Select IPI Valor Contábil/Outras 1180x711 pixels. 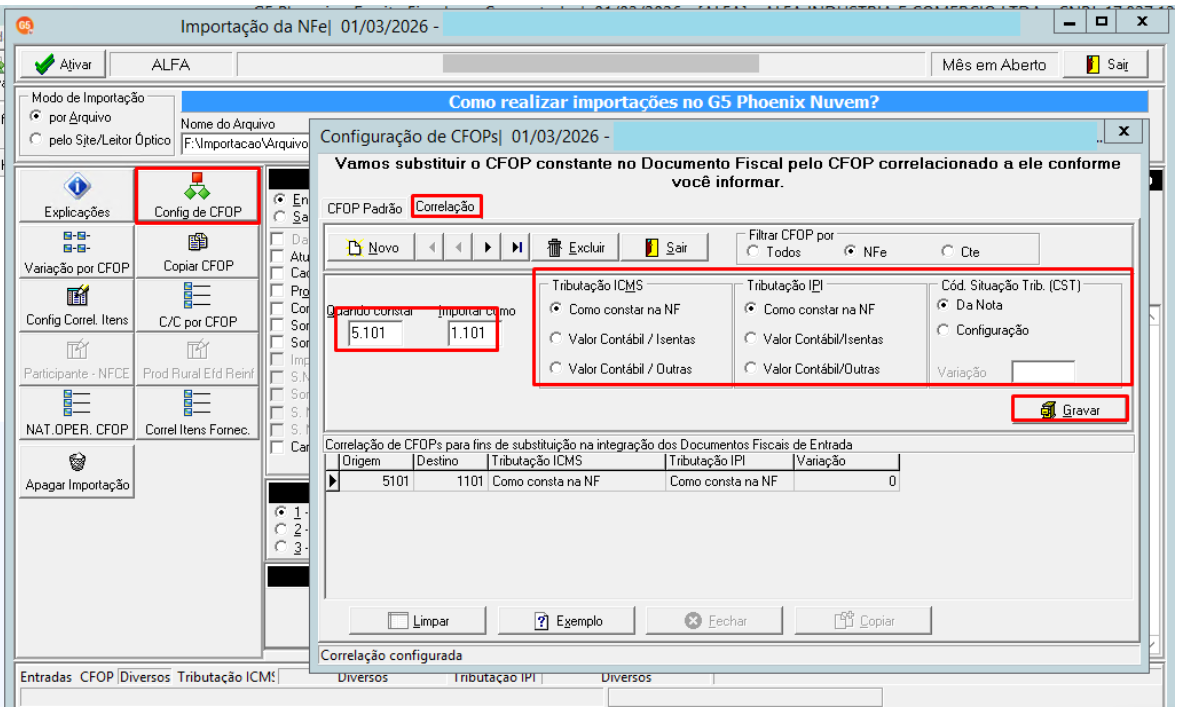[x=813, y=369]
